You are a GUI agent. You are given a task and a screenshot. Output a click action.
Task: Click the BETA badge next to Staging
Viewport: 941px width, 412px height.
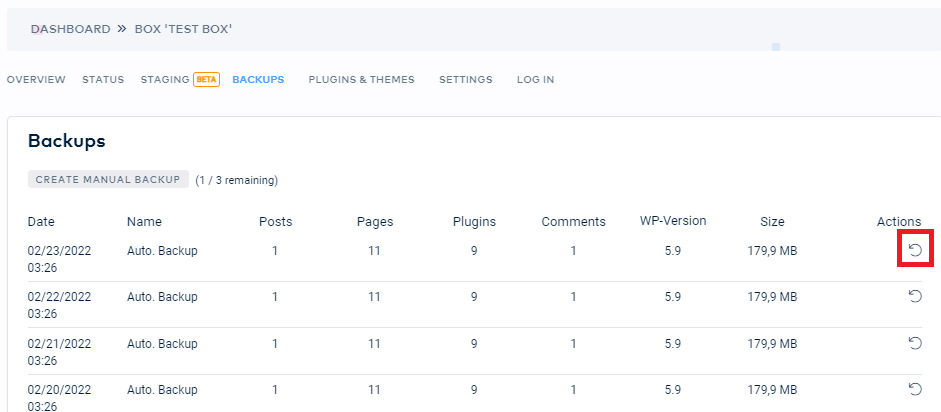(206, 79)
